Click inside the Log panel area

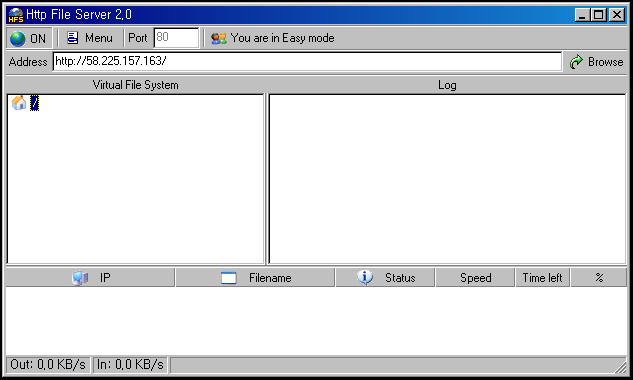click(x=447, y=179)
